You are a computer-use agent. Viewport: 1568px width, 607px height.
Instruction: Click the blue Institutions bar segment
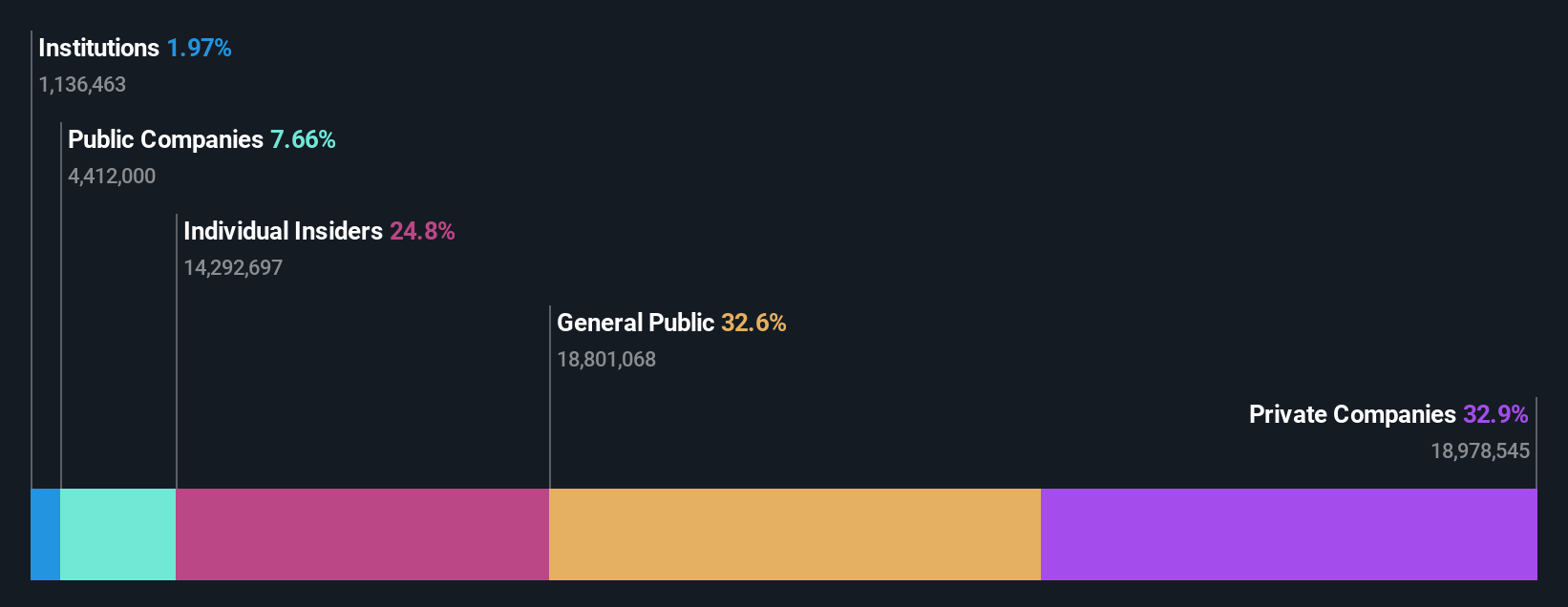[46, 534]
